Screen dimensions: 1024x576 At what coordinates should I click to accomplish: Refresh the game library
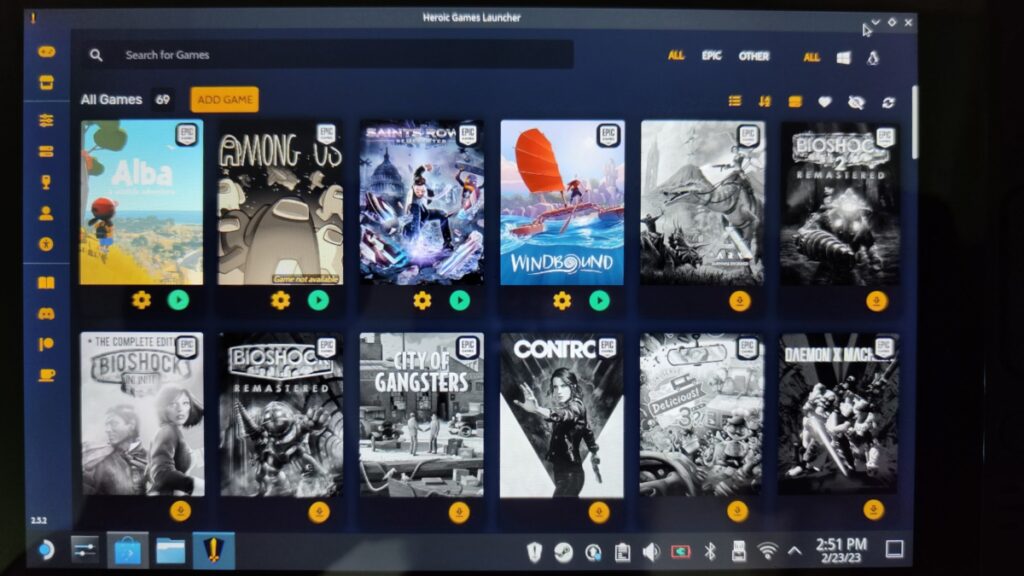coord(887,101)
